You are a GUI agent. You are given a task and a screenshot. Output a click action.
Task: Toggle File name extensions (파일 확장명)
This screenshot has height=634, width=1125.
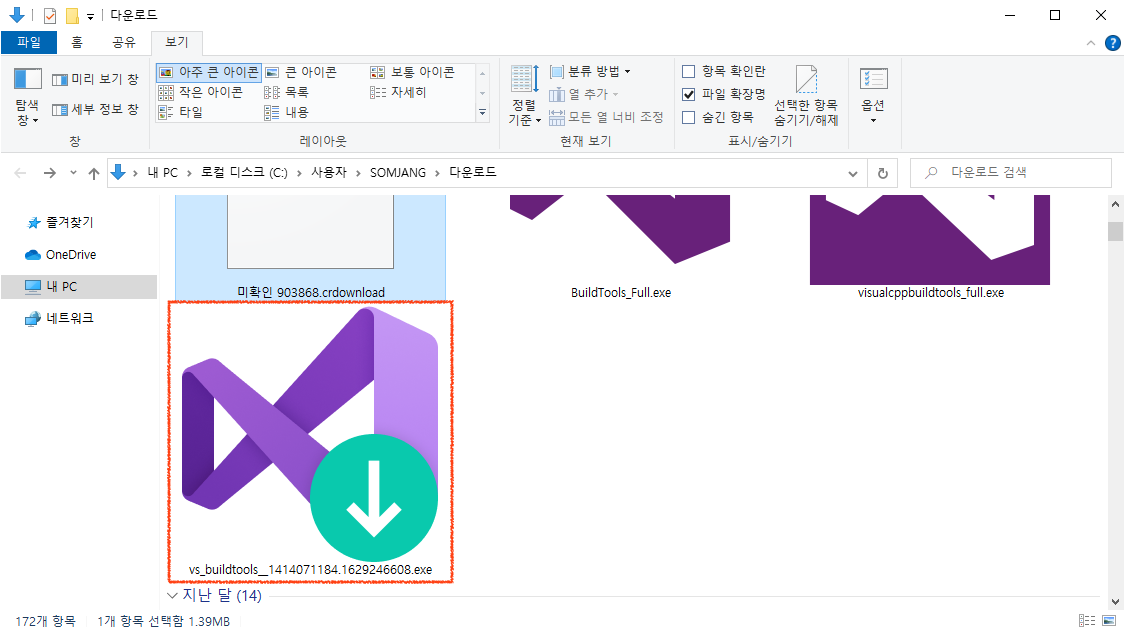pyautogui.click(x=723, y=94)
